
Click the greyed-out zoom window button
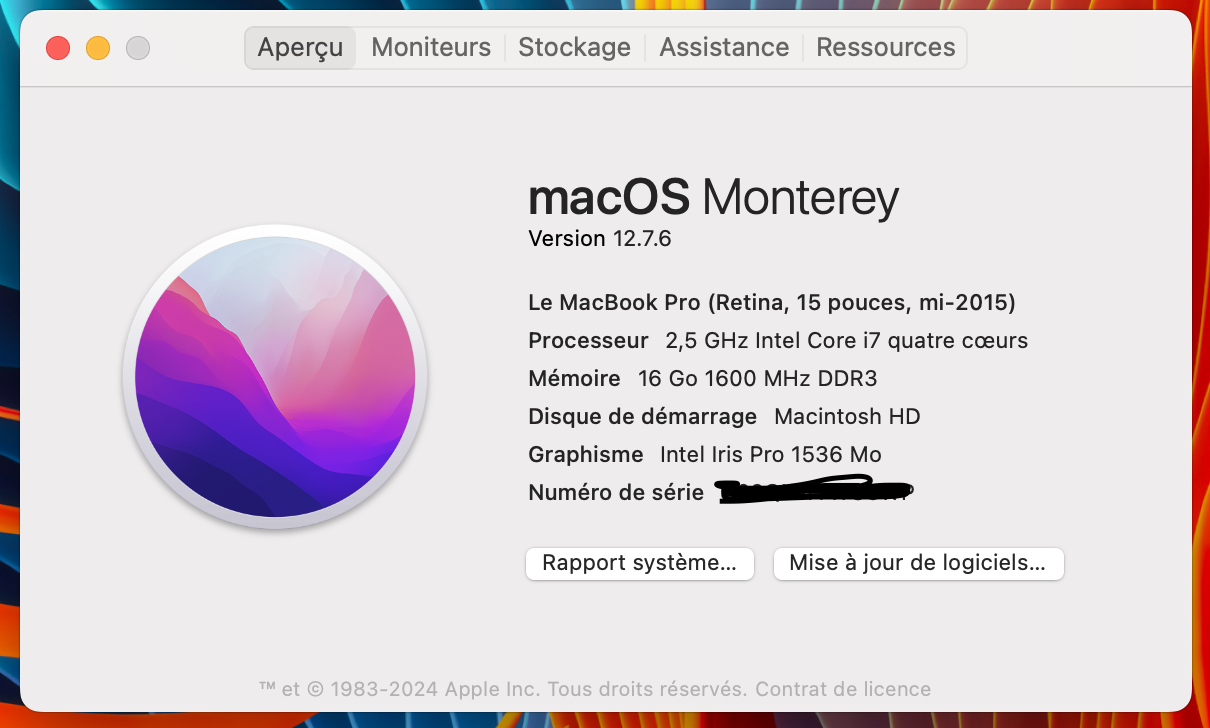pos(138,47)
